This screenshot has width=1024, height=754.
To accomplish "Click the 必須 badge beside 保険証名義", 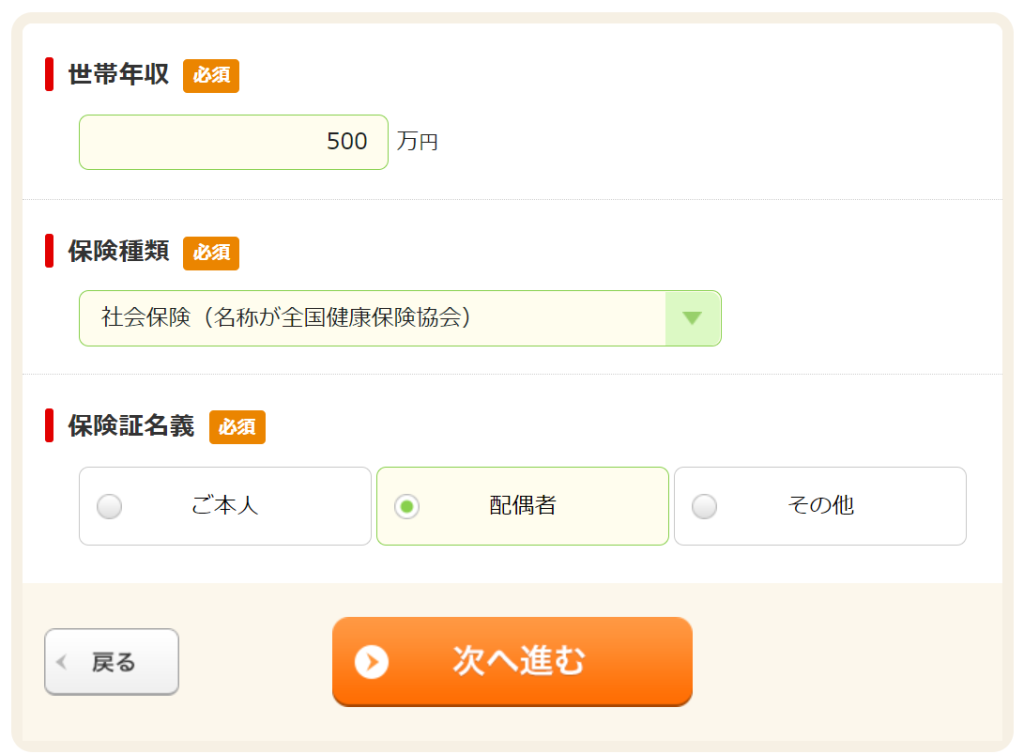I will click(237, 427).
